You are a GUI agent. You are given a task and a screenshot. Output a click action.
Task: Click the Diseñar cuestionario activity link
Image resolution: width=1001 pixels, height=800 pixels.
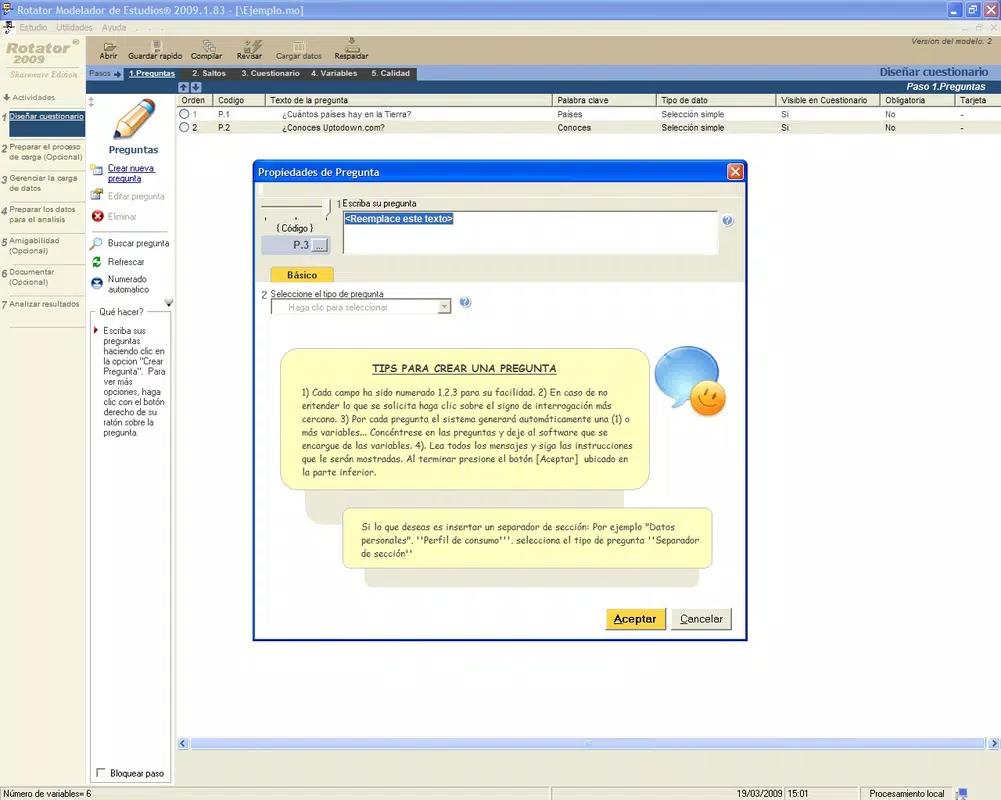click(47, 116)
